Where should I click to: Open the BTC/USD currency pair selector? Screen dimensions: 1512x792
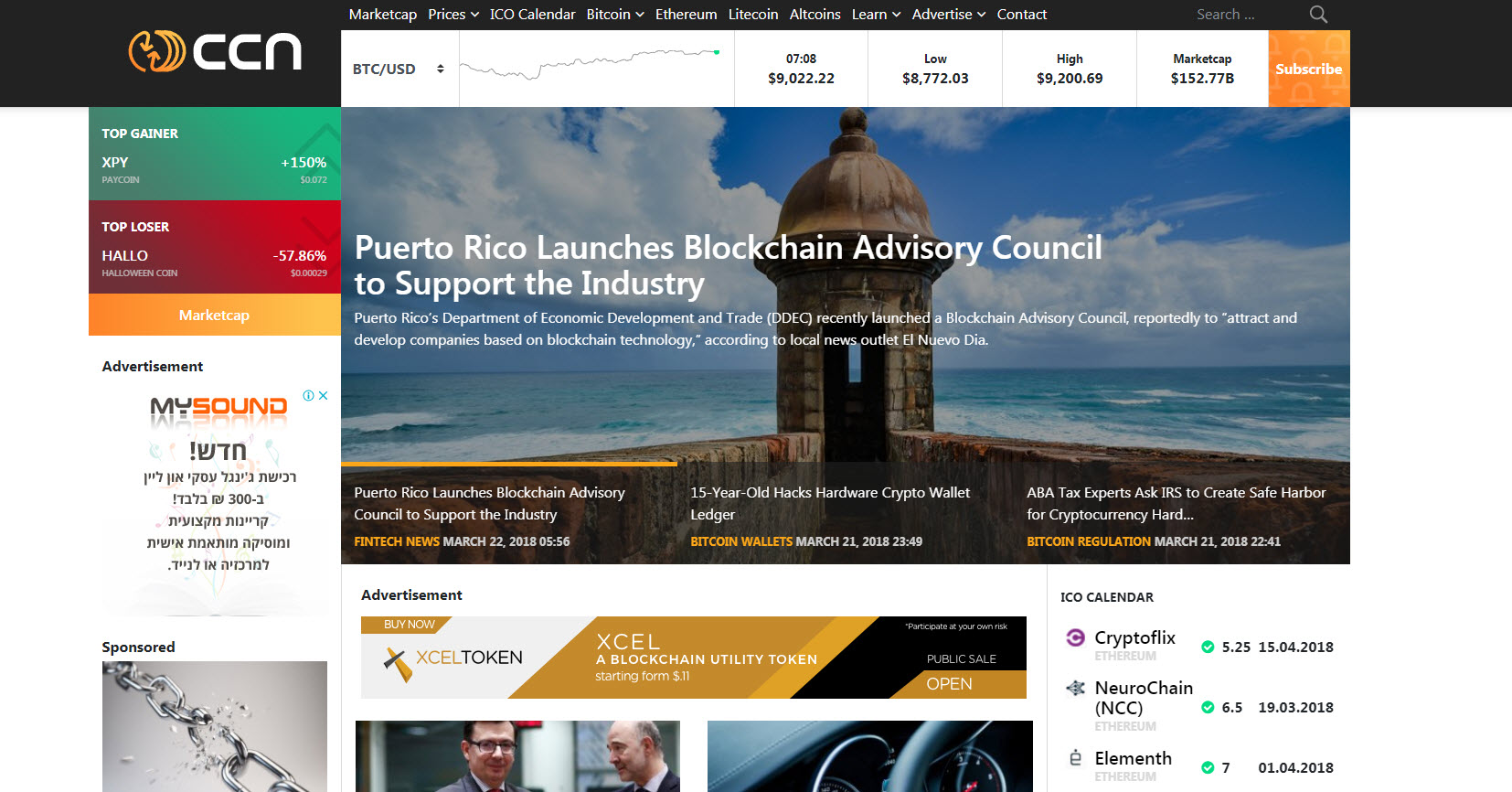[x=399, y=69]
